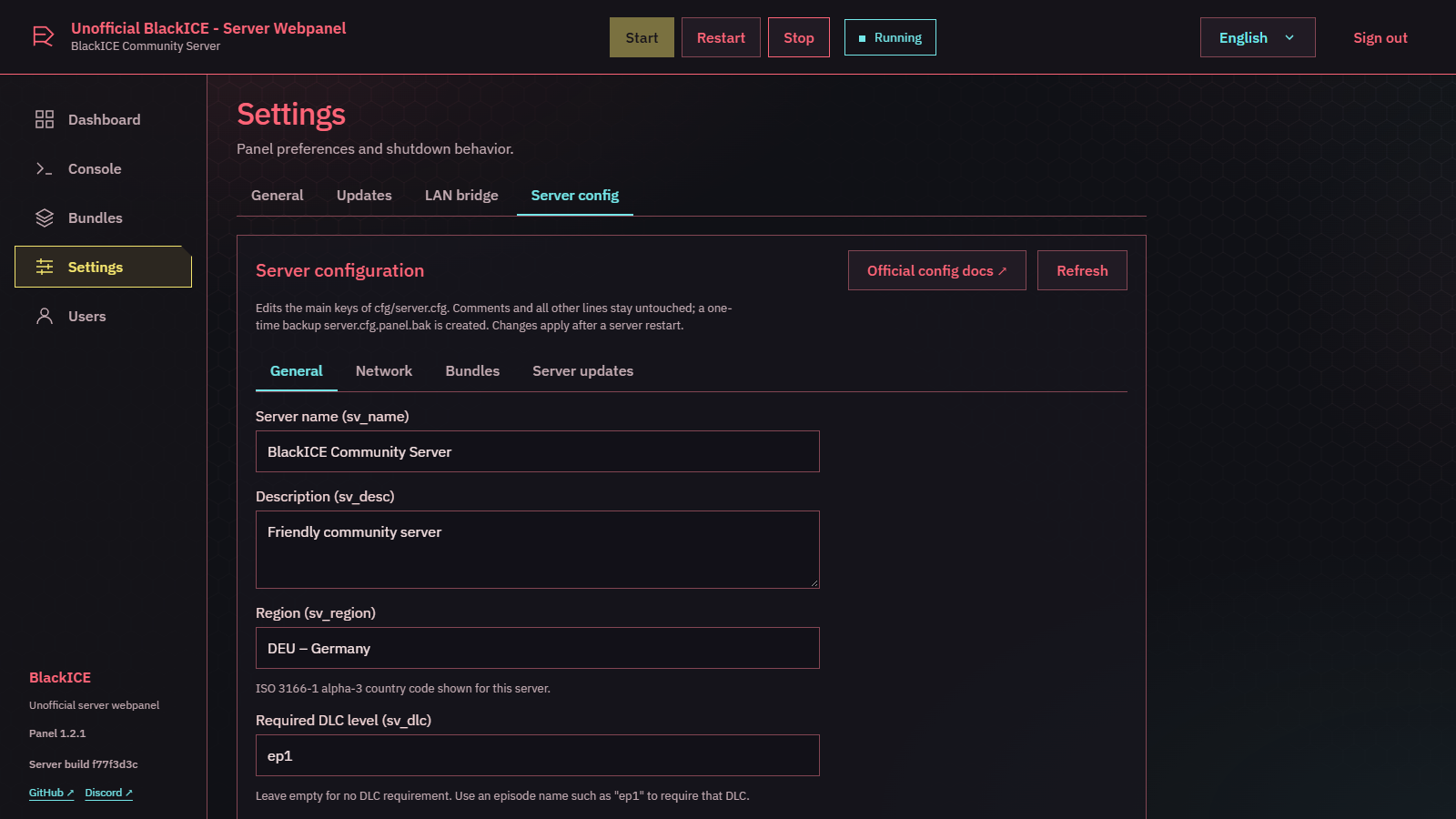Viewport: 1456px width, 819px height.
Task: Click the Settings sliders icon
Action: click(x=45, y=267)
